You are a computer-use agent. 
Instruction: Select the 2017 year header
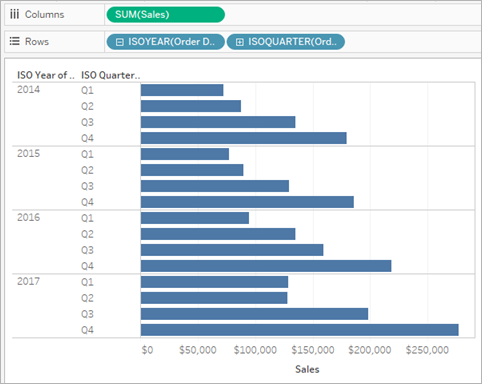28,282
